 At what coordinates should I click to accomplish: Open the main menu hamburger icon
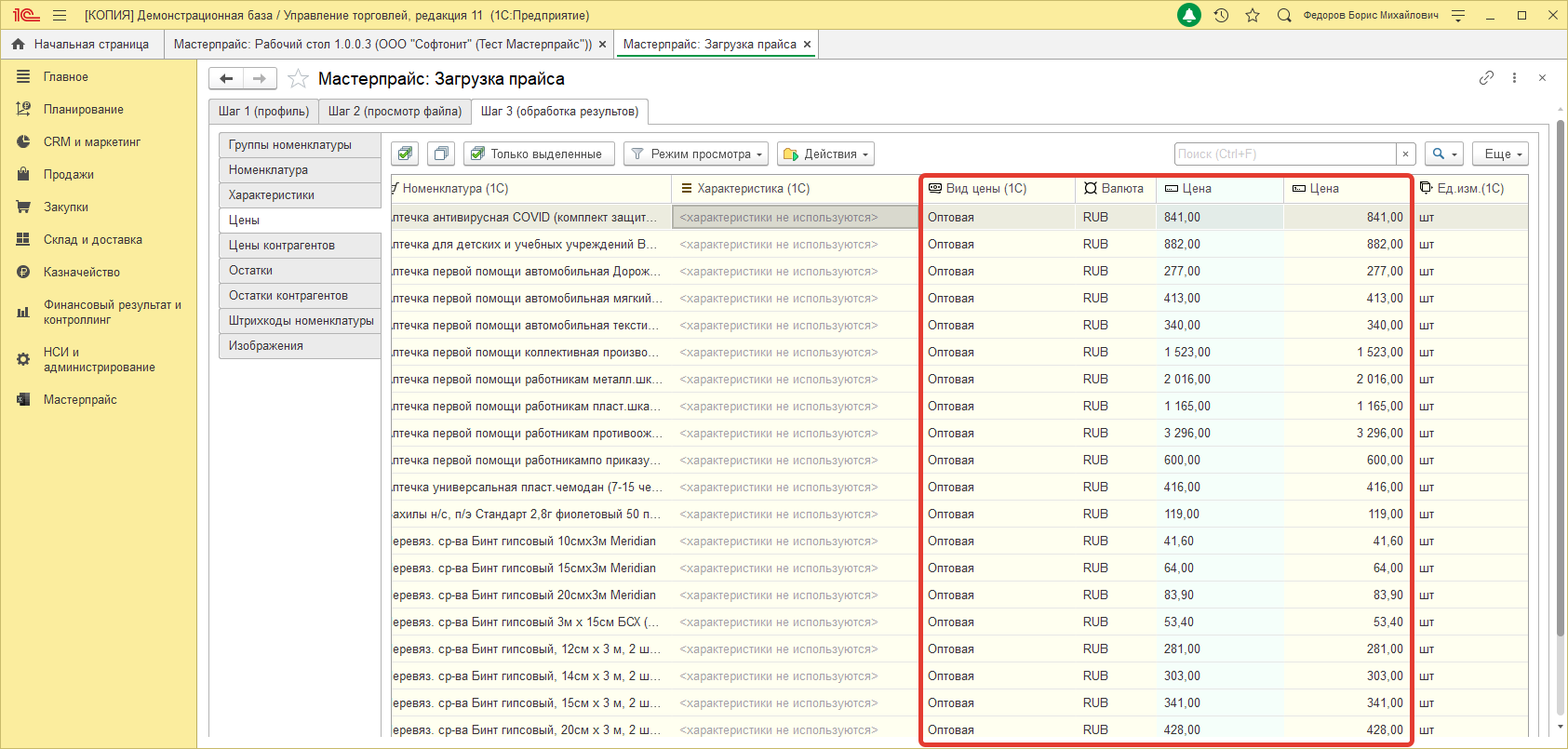60,15
